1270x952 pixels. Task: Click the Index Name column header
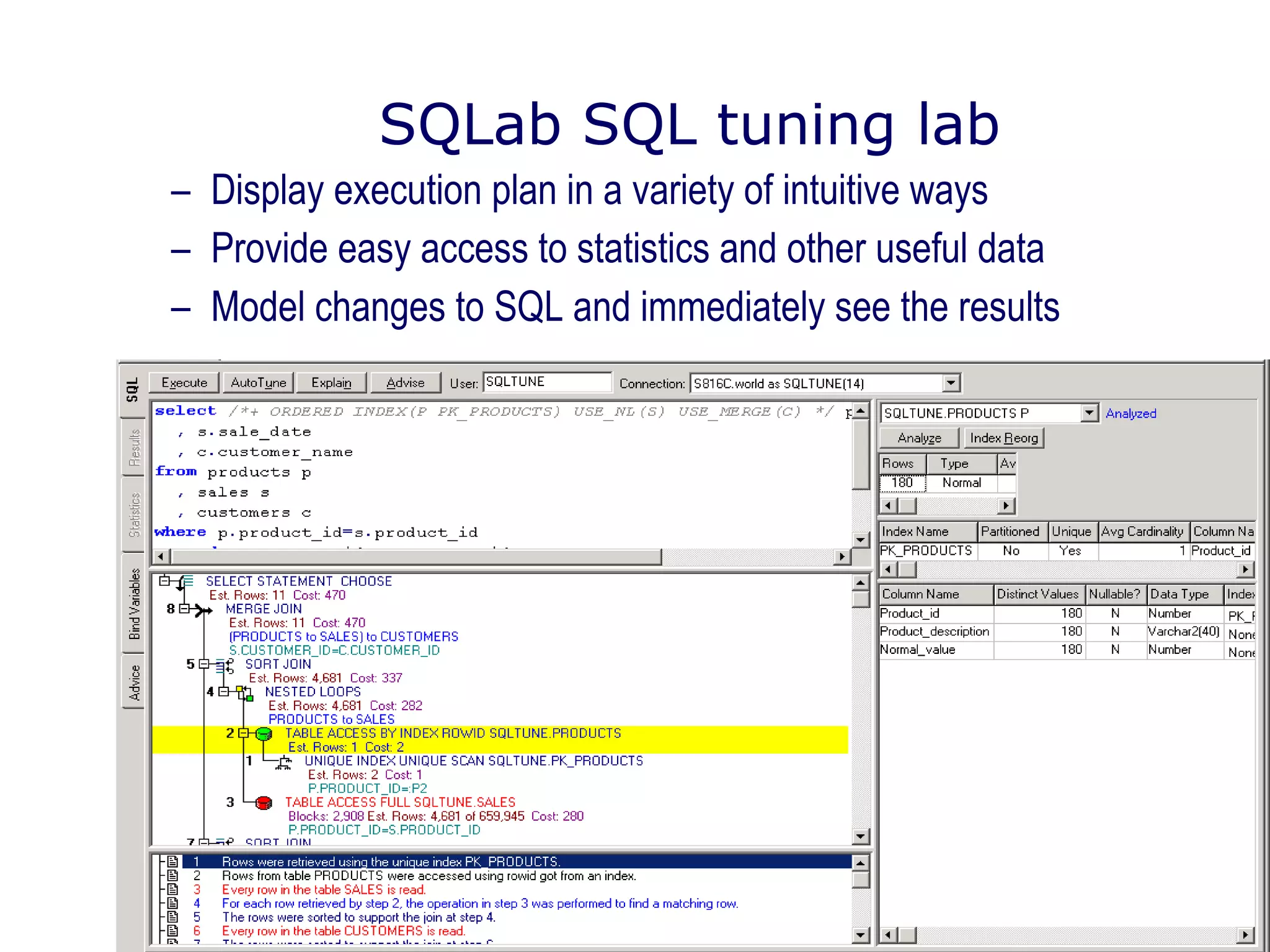click(x=928, y=531)
